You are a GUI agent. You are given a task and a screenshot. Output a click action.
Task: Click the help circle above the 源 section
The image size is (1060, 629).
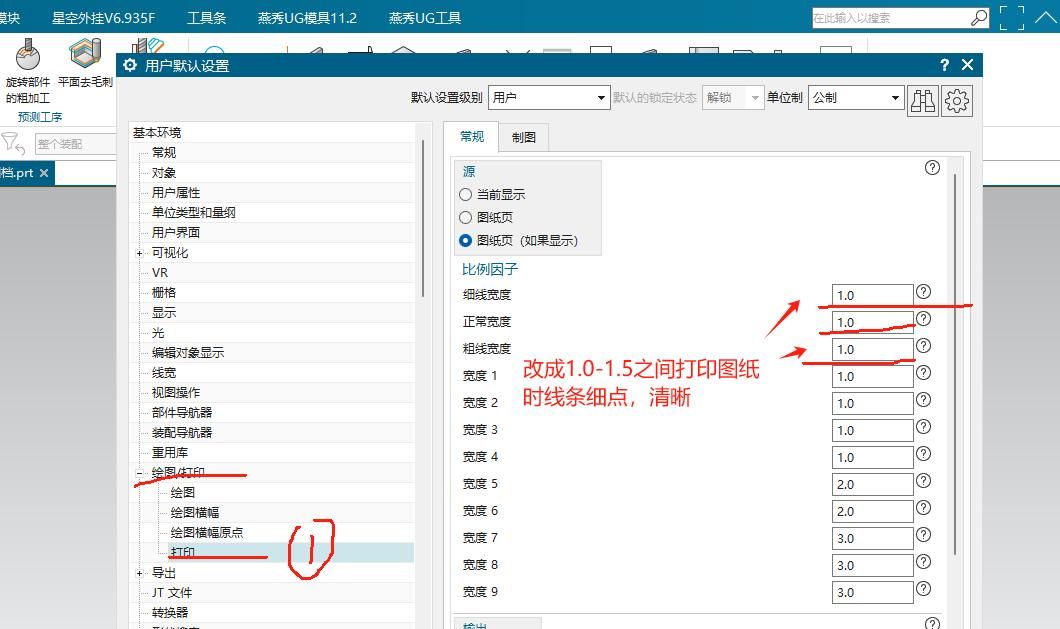point(932,167)
